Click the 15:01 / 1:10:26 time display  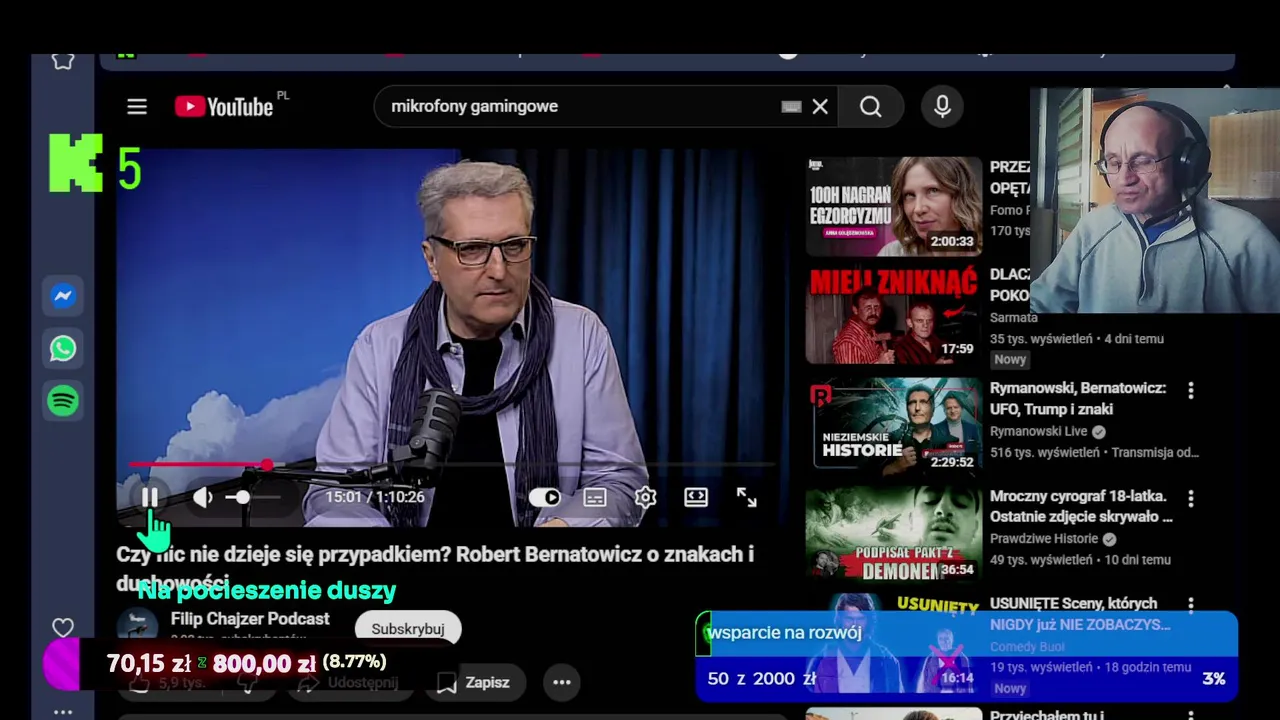(x=375, y=497)
